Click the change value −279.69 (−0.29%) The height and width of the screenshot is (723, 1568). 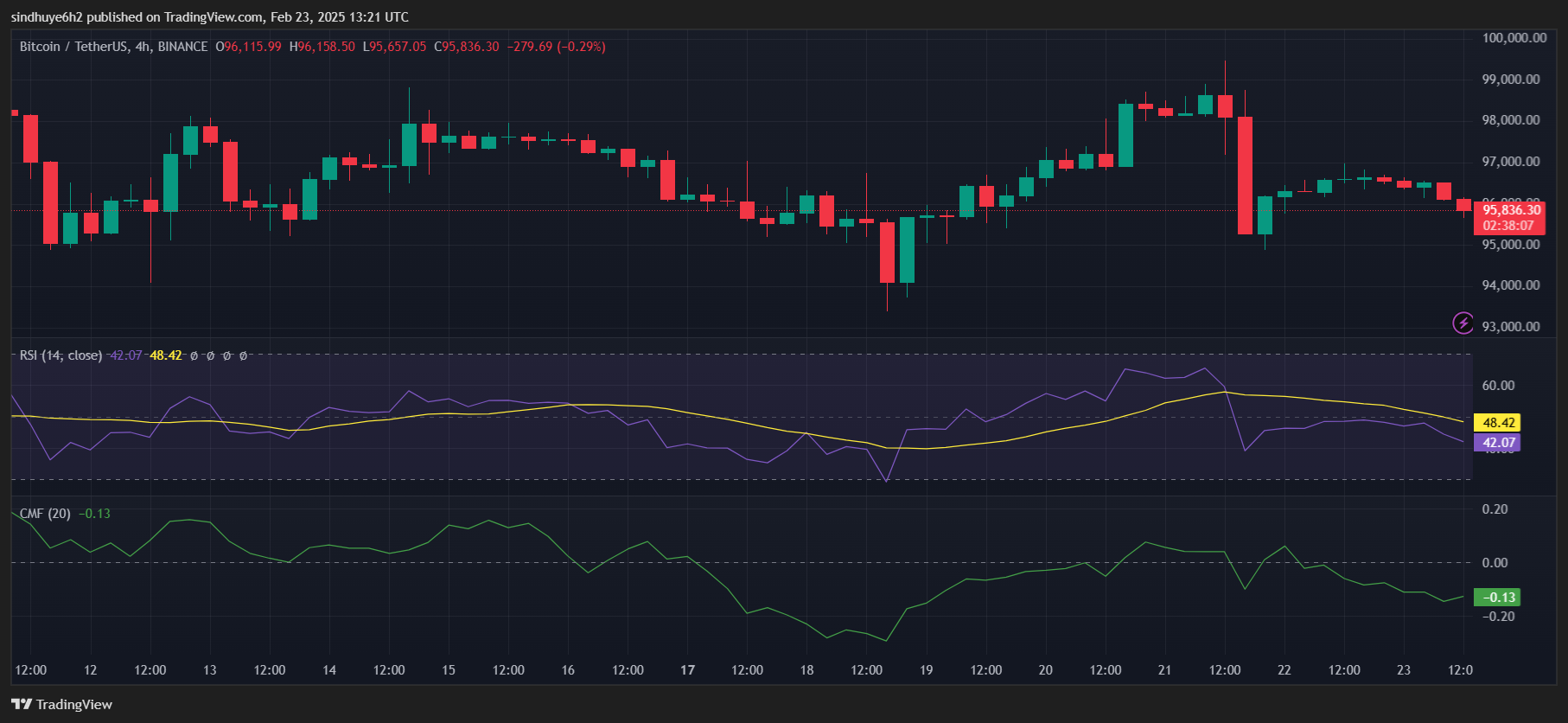pyautogui.click(x=556, y=47)
